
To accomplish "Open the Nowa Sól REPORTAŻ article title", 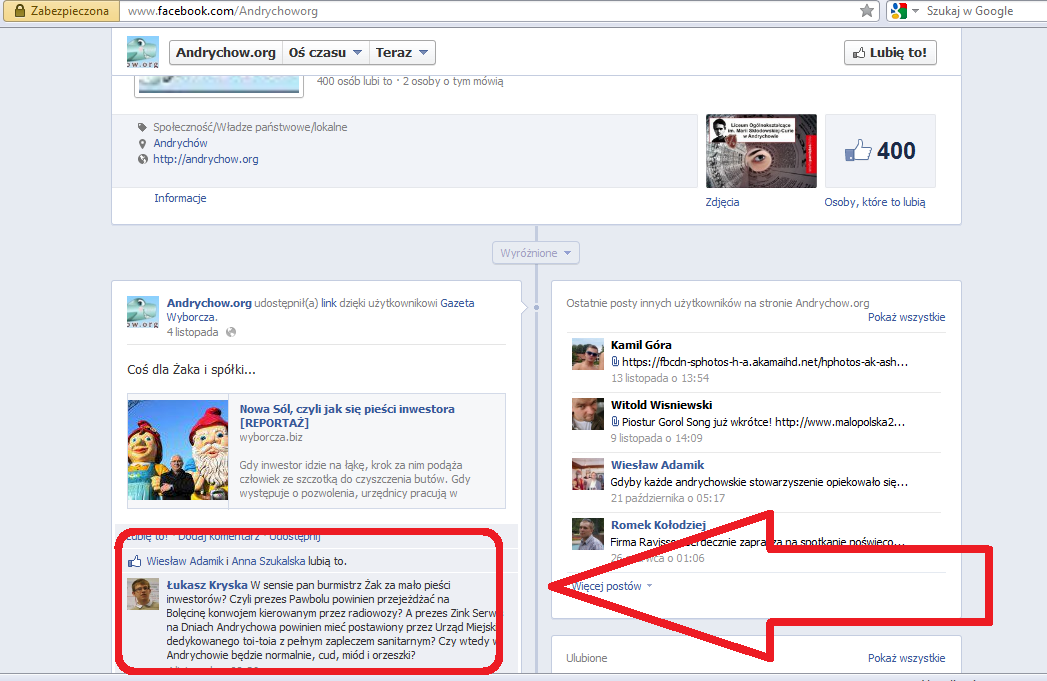I will [347, 416].
